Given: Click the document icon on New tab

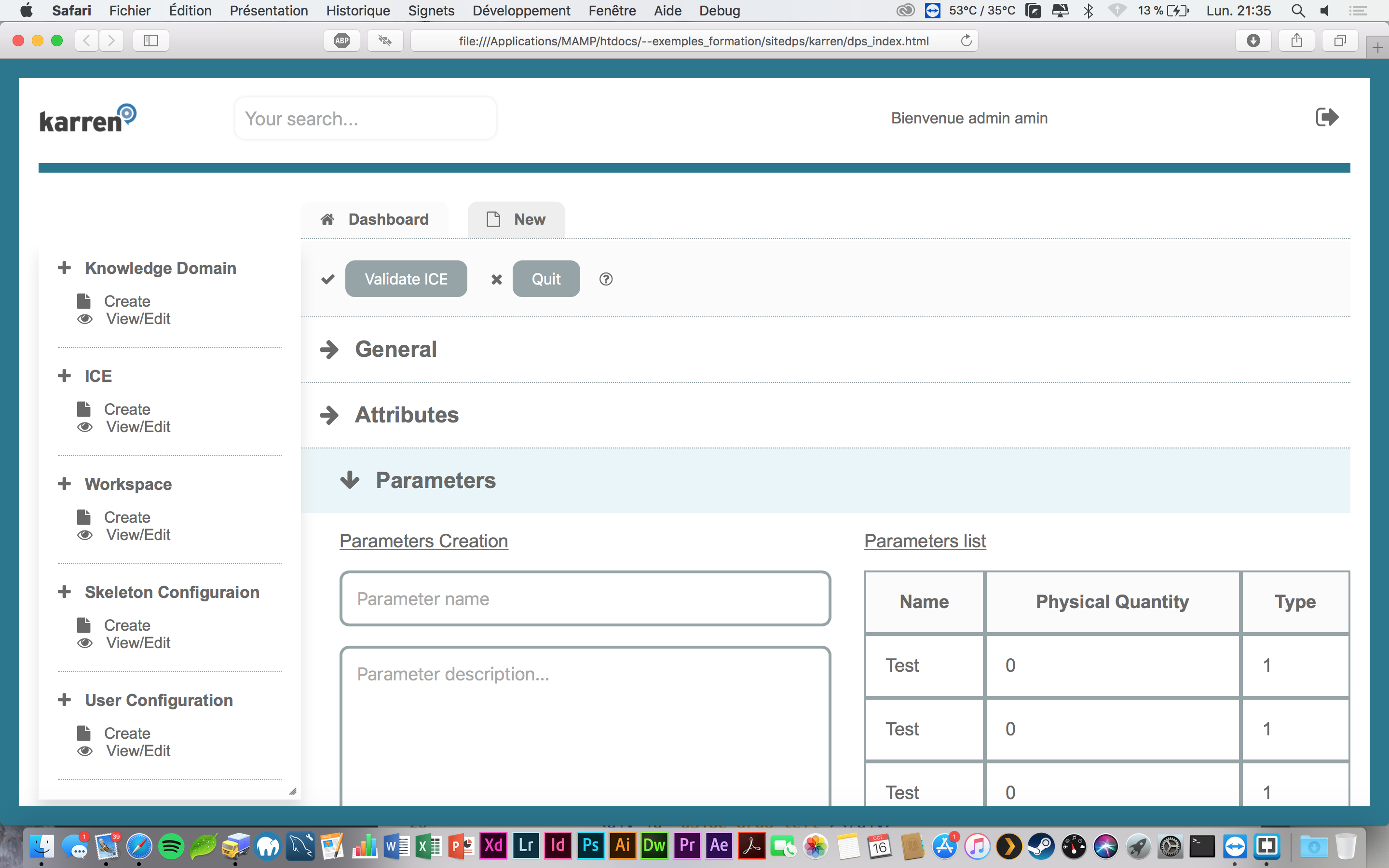Looking at the screenshot, I should pos(493,219).
